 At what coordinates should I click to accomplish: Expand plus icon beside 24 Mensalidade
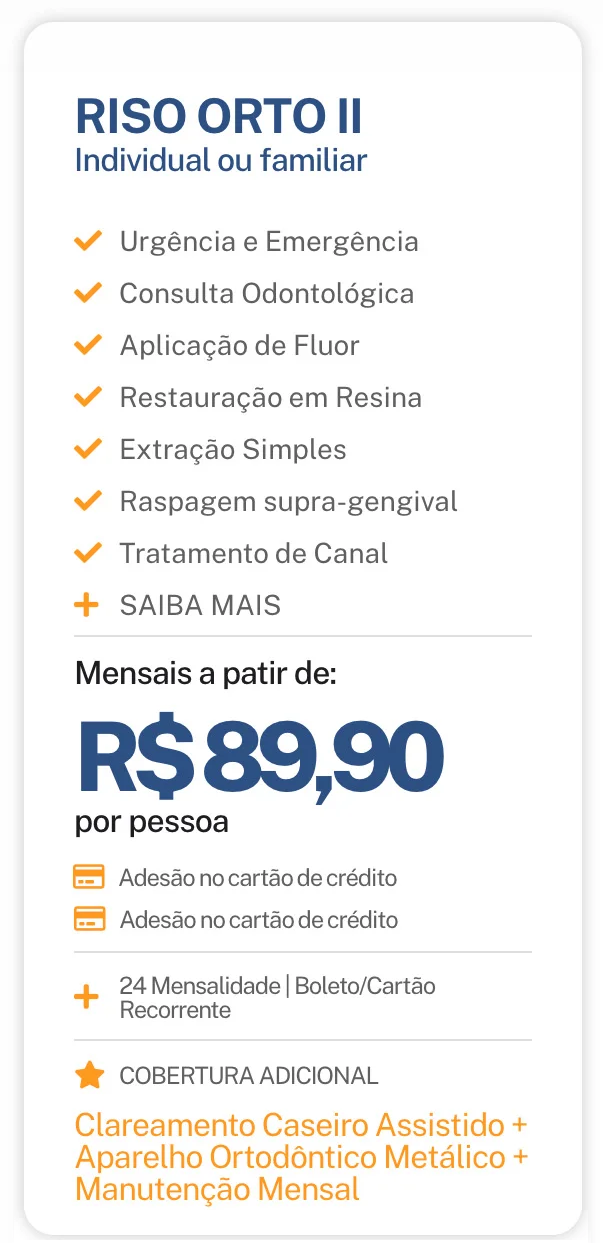pos(87,997)
